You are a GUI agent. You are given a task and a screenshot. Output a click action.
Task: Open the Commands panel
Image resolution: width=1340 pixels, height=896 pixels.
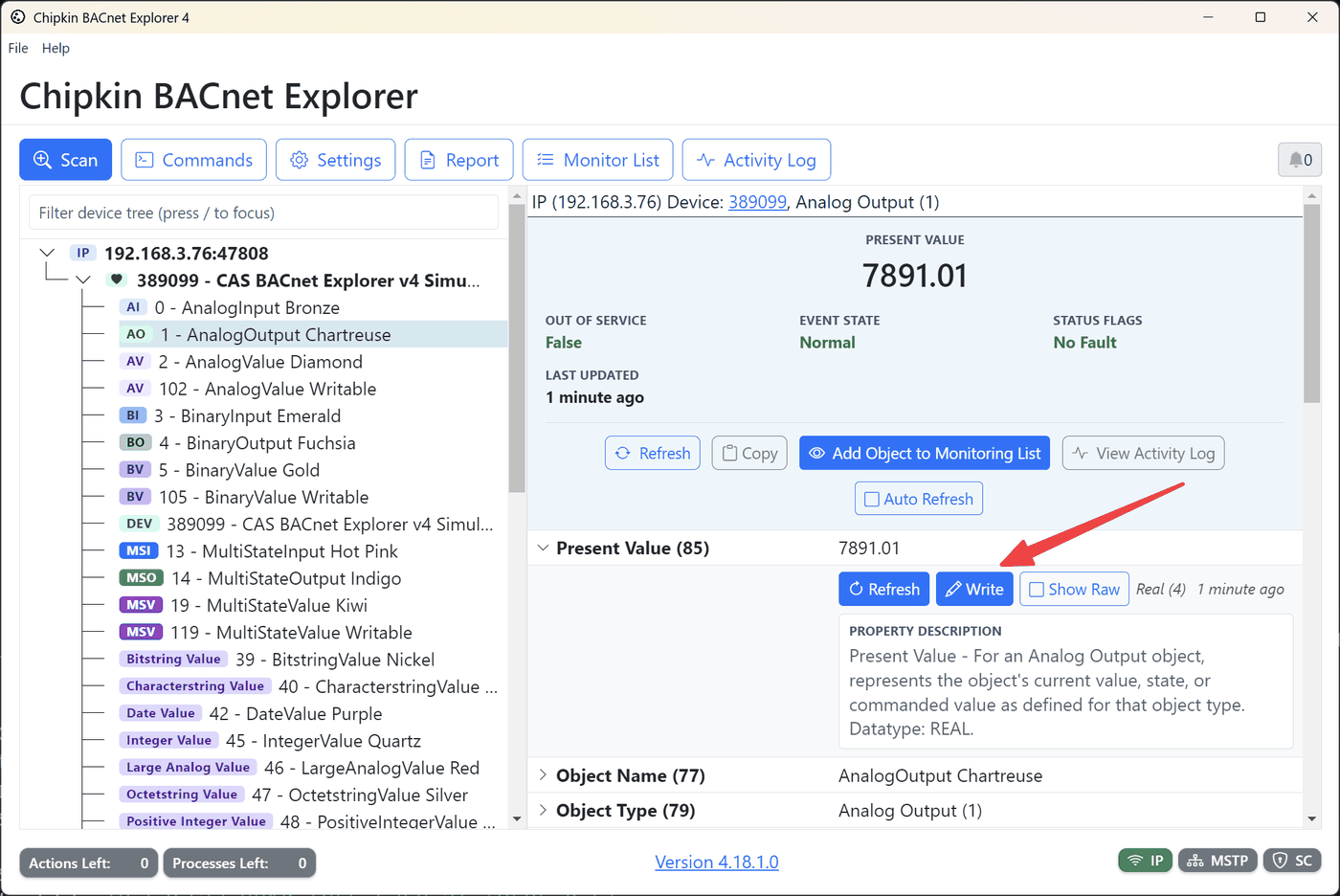(x=194, y=160)
